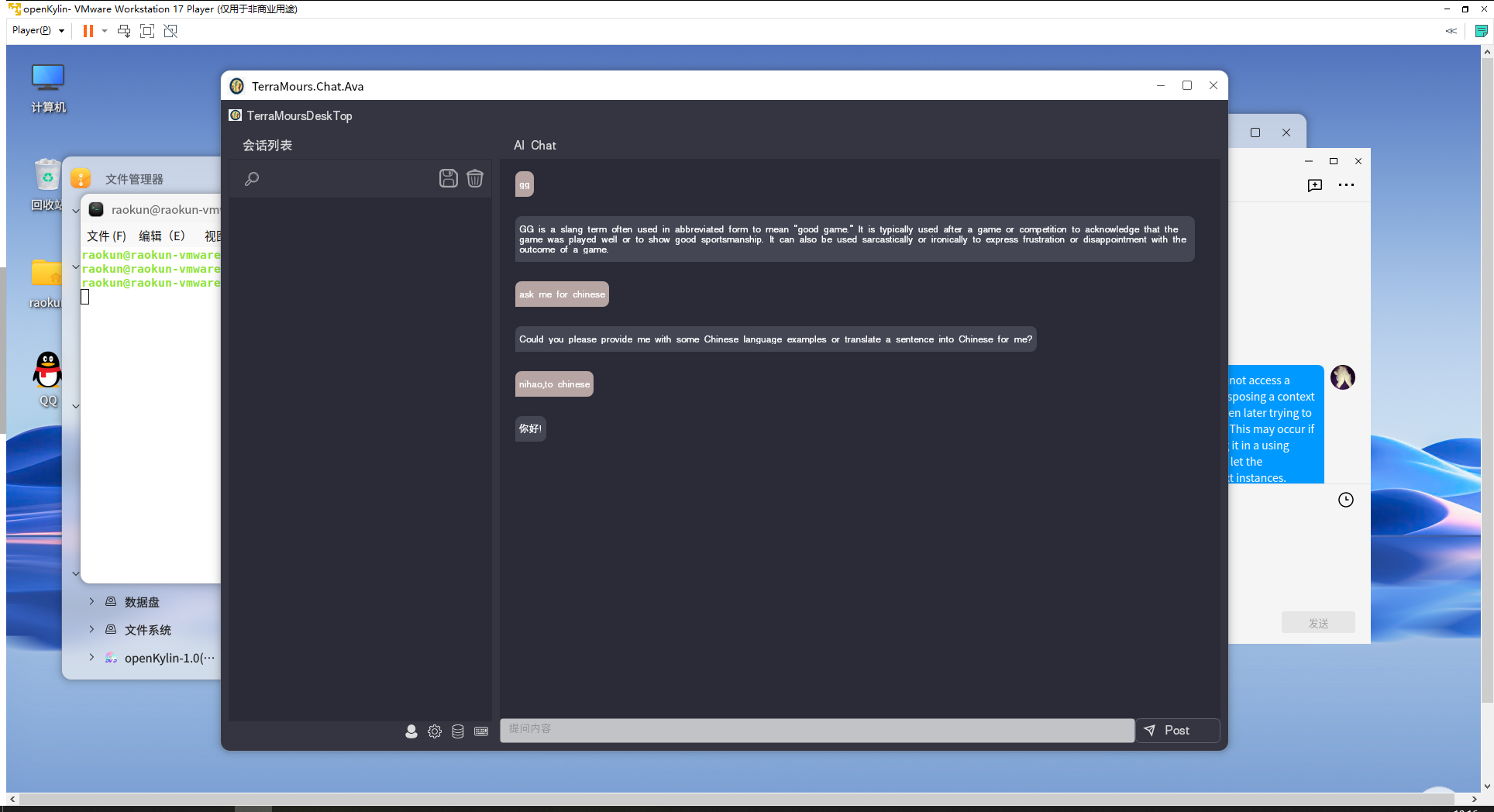Click the GG slang explanation reply
The image size is (1494, 812).
pos(855,239)
